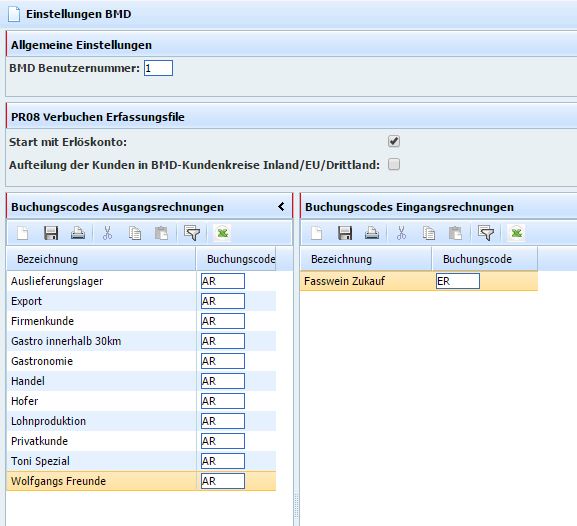Click the save icon in Ausgangsrechnungen toolbar

(x=51, y=233)
